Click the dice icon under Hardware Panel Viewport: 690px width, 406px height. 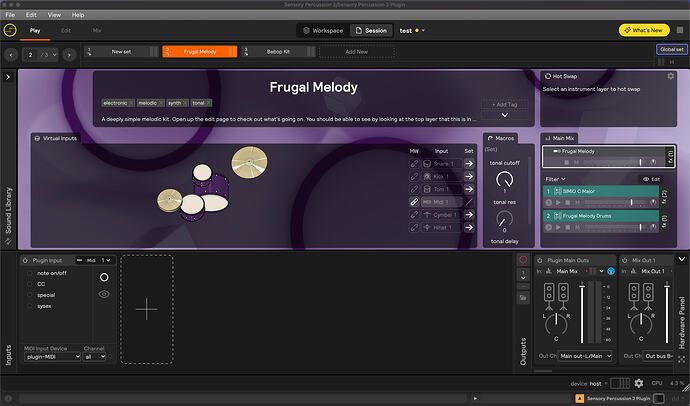[x=682, y=359]
